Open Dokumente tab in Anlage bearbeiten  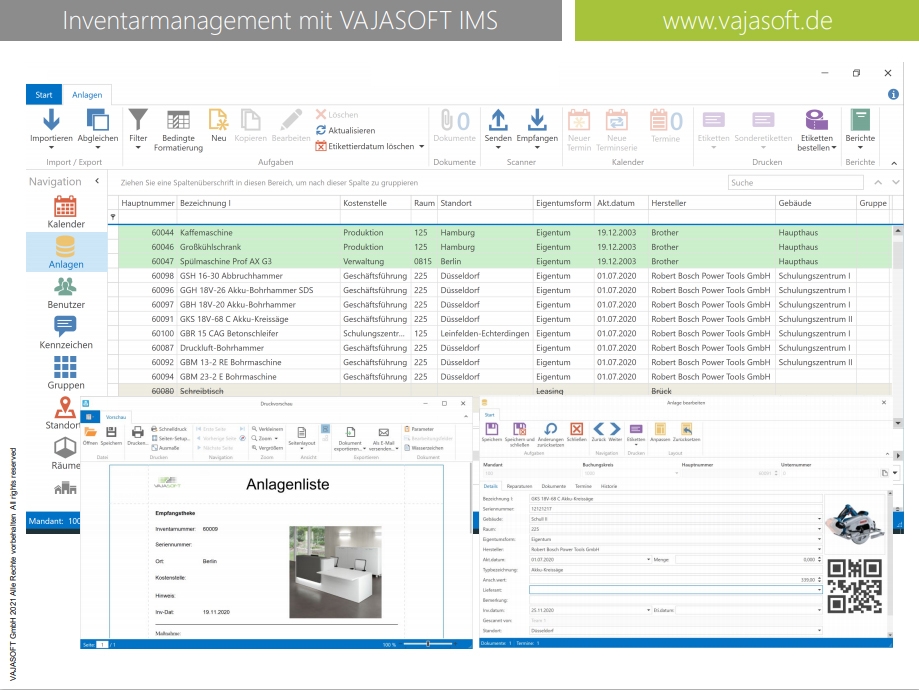(x=554, y=486)
